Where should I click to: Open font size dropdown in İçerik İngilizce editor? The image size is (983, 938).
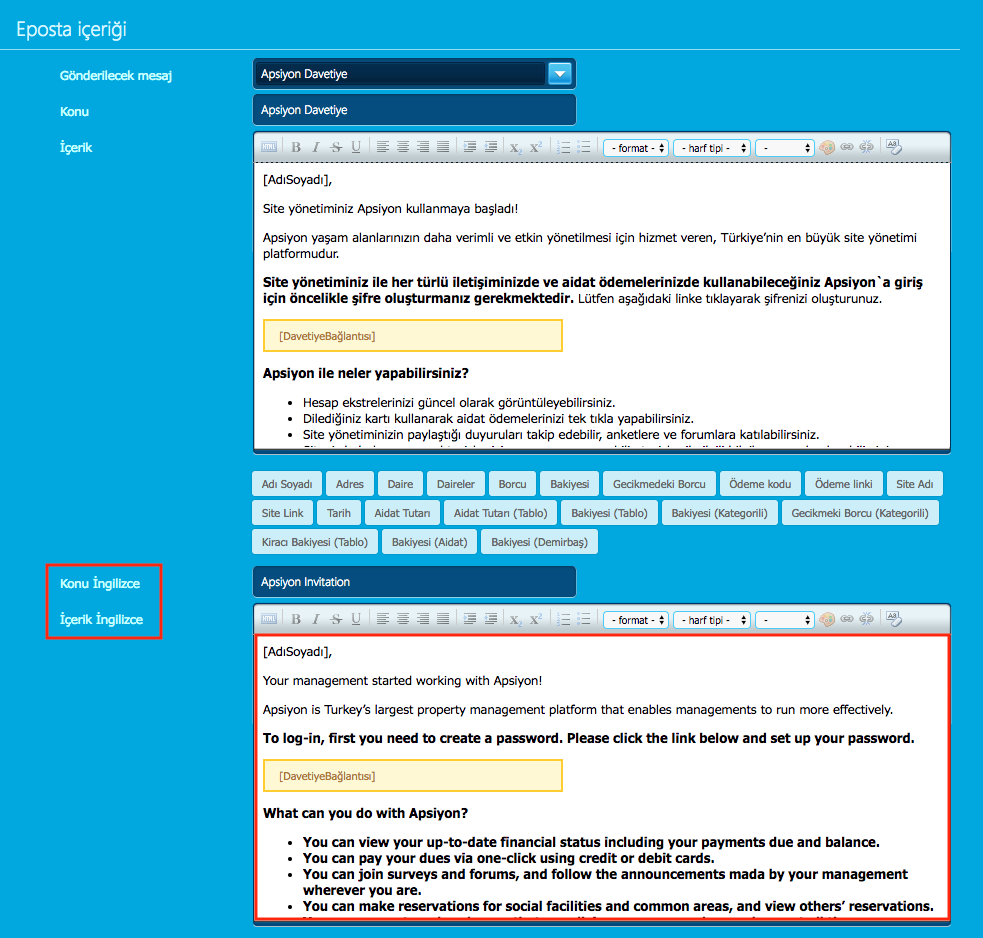[785, 619]
